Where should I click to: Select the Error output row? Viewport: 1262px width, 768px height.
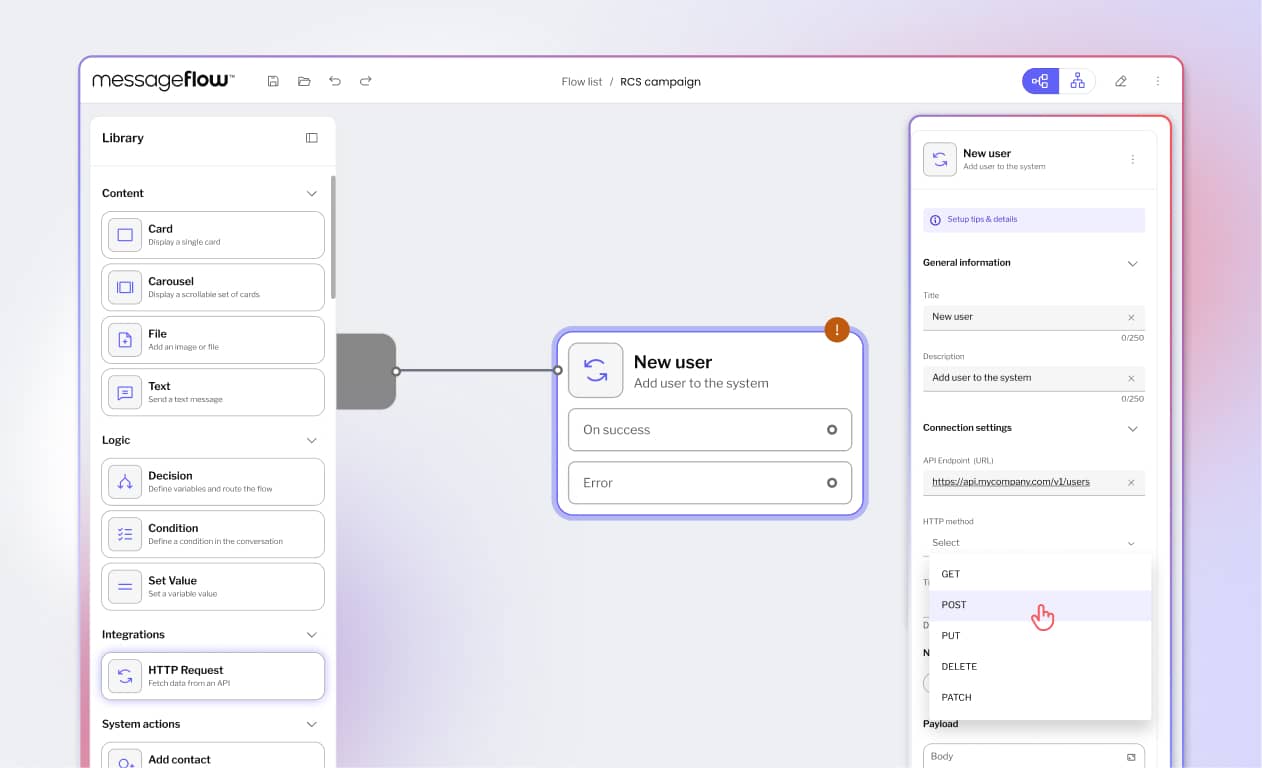pos(710,483)
